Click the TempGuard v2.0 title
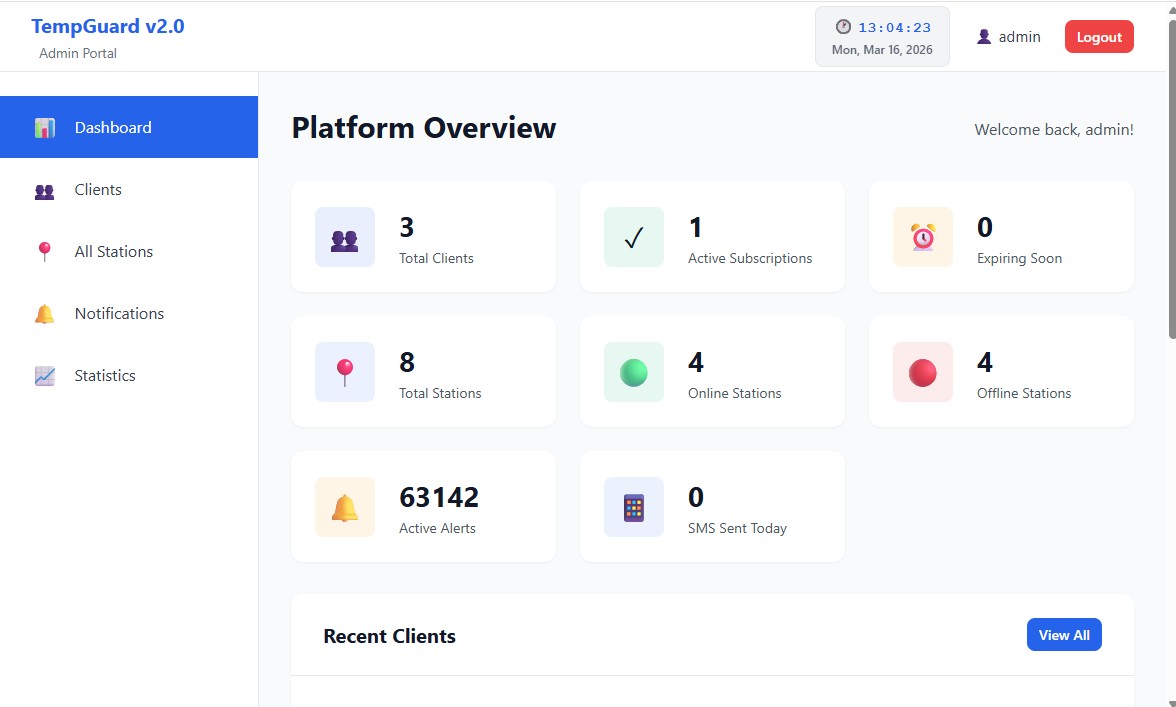Image resolution: width=1176 pixels, height=707 pixels. click(108, 26)
